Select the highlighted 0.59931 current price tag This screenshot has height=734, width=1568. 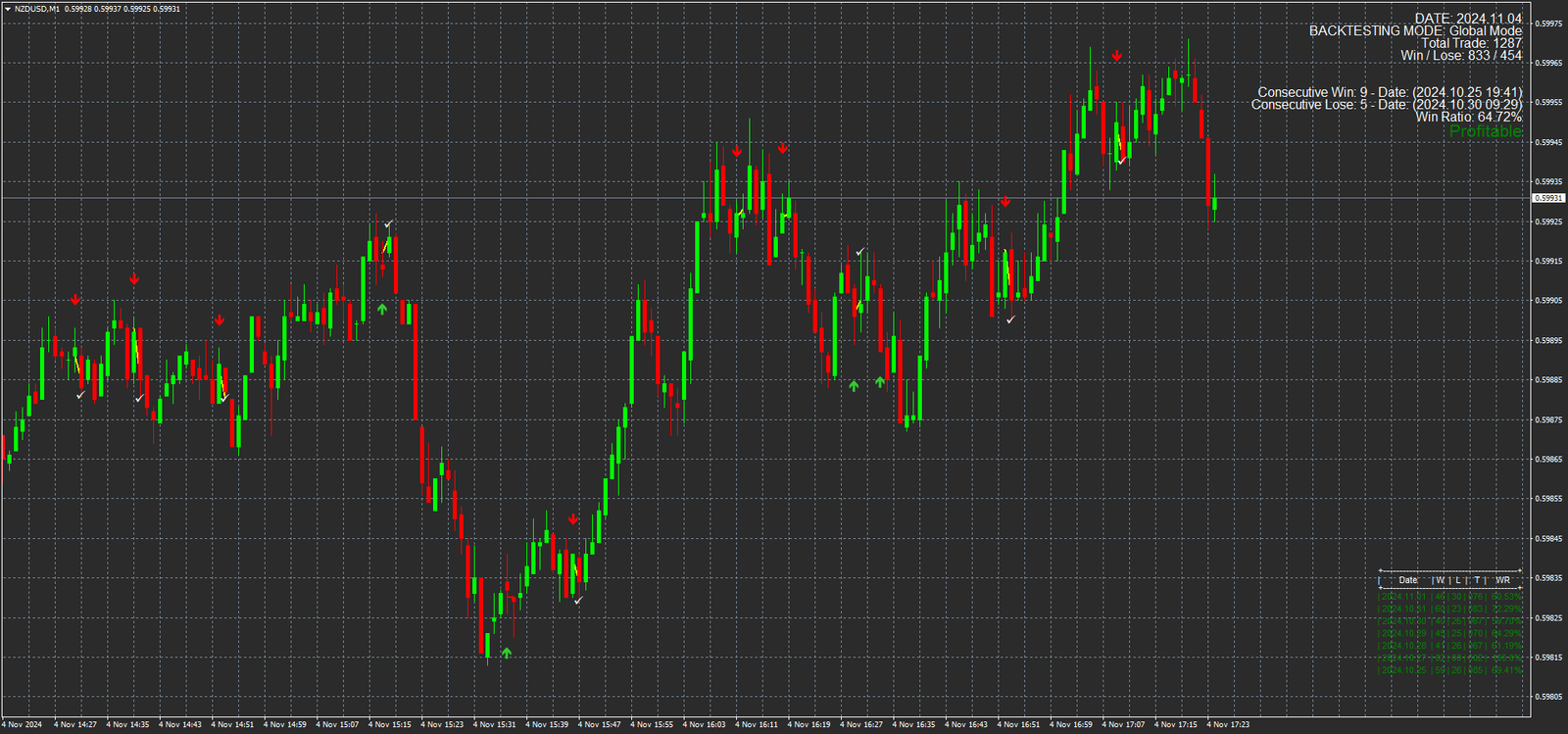click(x=1547, y=198)
